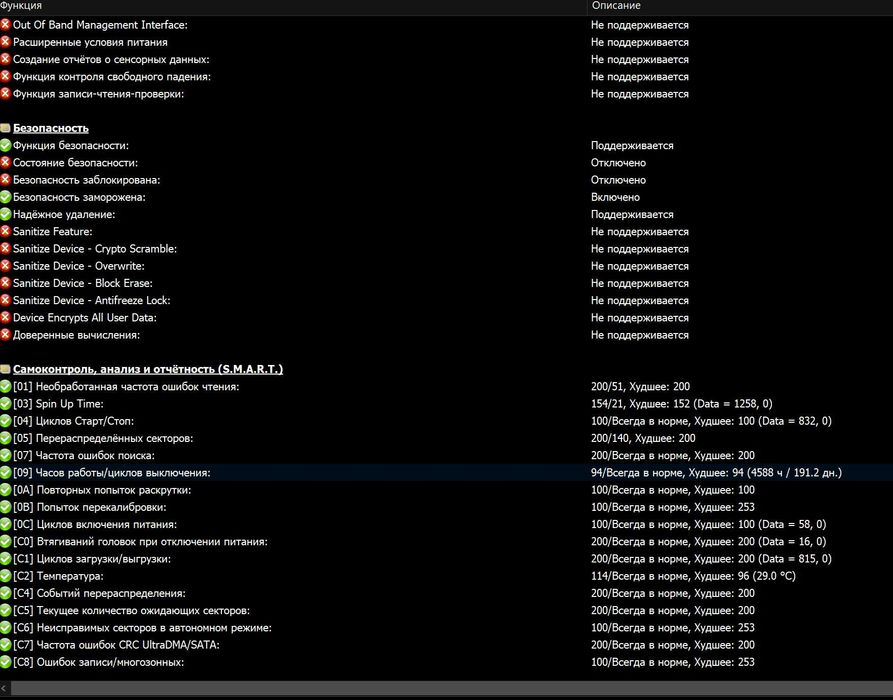Click the folder icon beside the S.M.A.R.T. section heading
Screen dimensions: 893x700
tap(6, 369)
